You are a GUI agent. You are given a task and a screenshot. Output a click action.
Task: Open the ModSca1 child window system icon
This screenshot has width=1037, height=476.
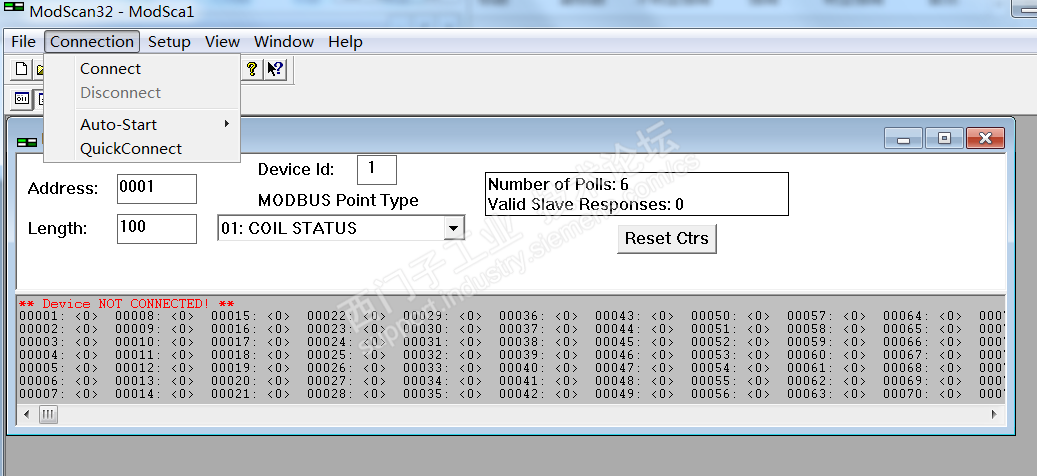tap(27, 141)
